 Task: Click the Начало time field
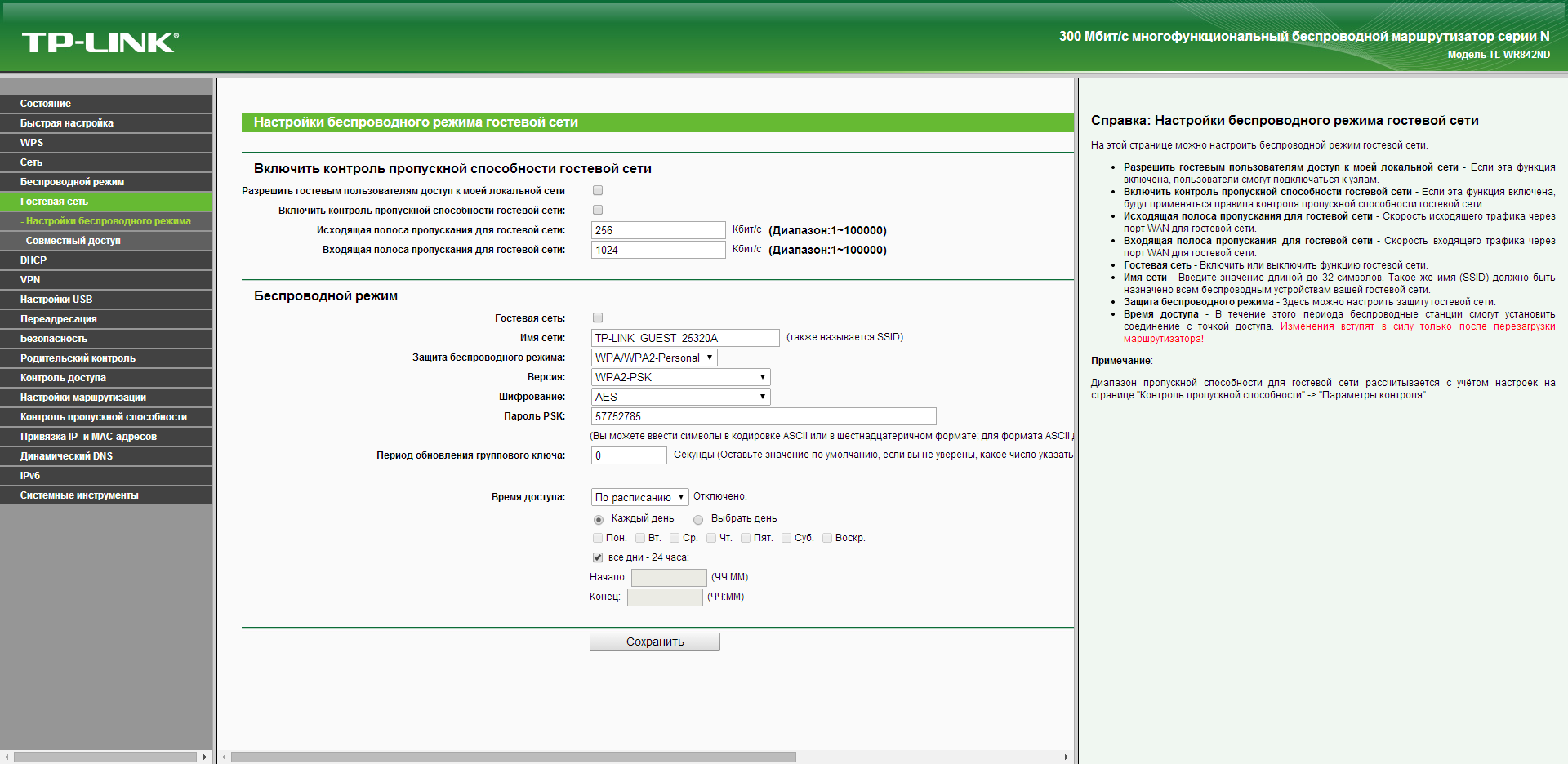point(669,578)
